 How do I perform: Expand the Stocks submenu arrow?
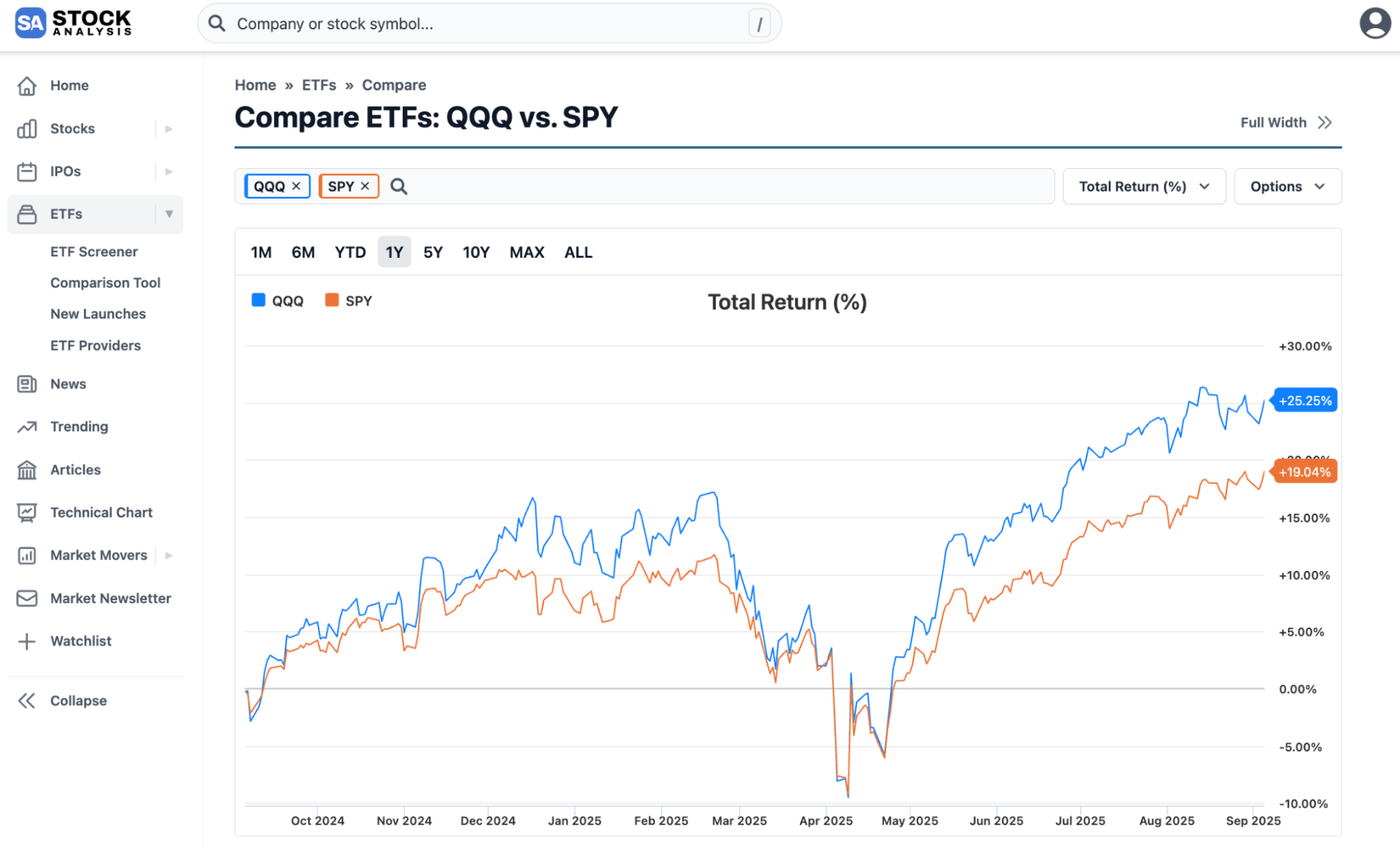click(169, 129)
